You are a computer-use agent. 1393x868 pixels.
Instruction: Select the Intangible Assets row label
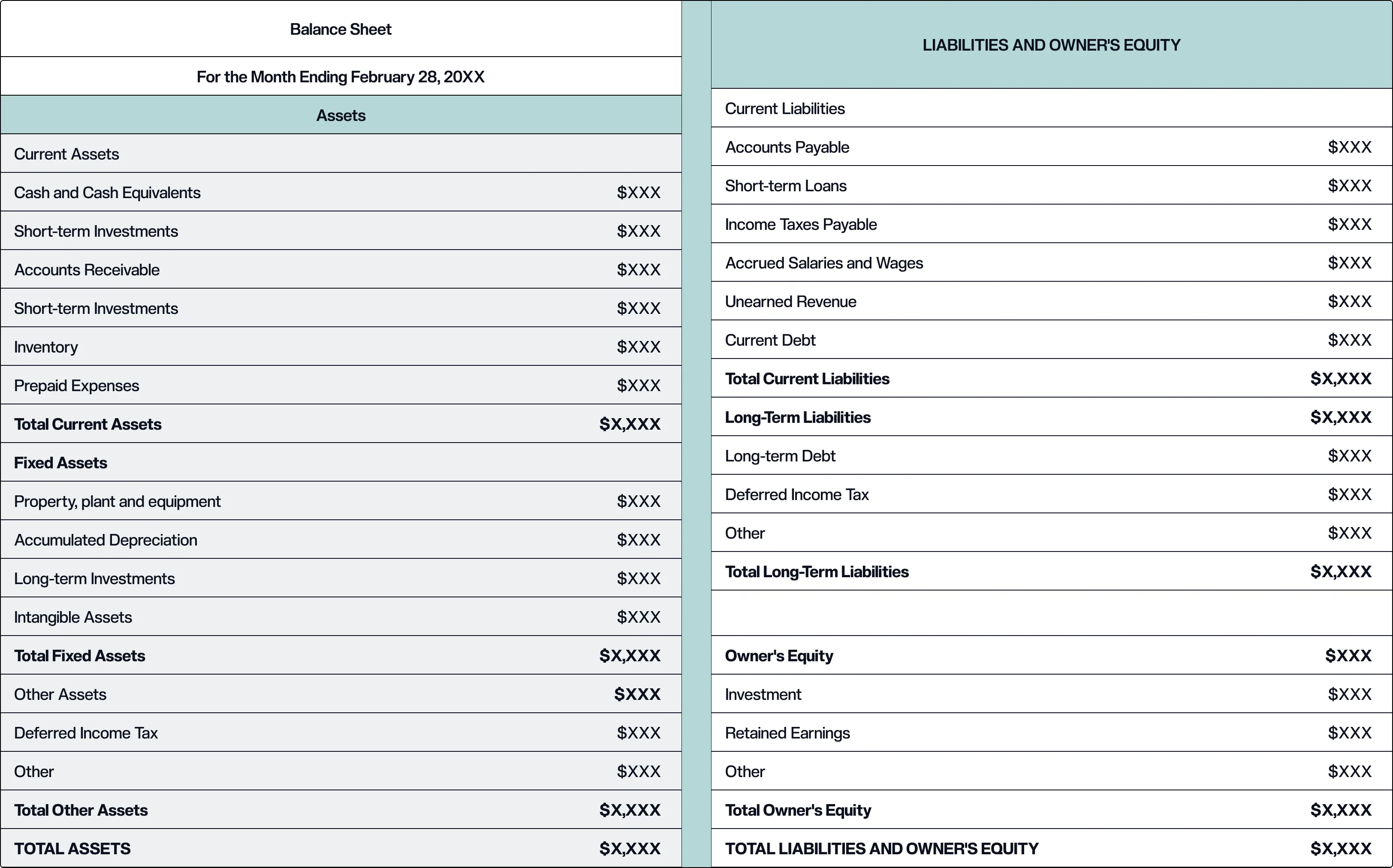pyautogui.click(x=73, y=617)
